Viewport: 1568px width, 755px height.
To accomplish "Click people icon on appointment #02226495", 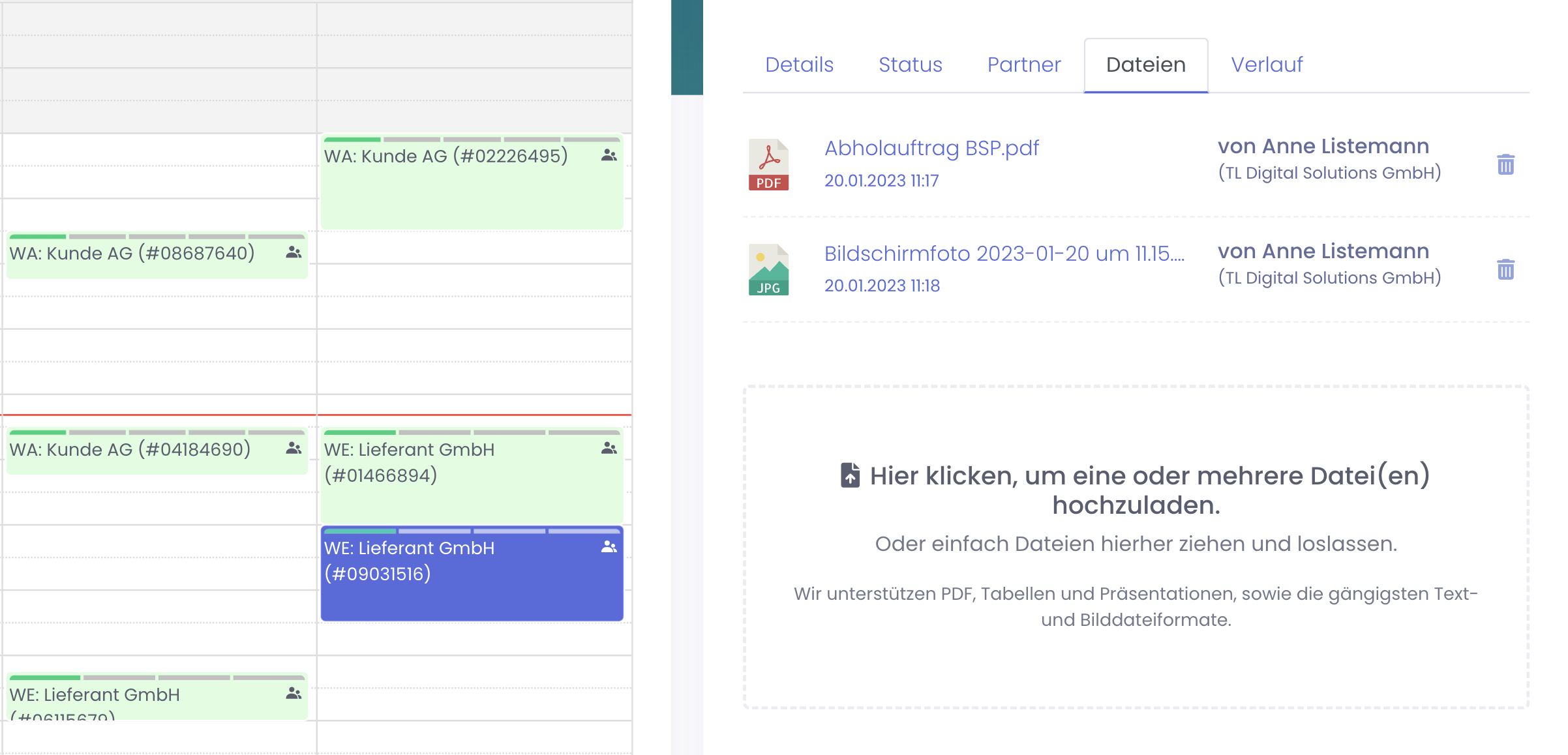I will pos(609,155).
